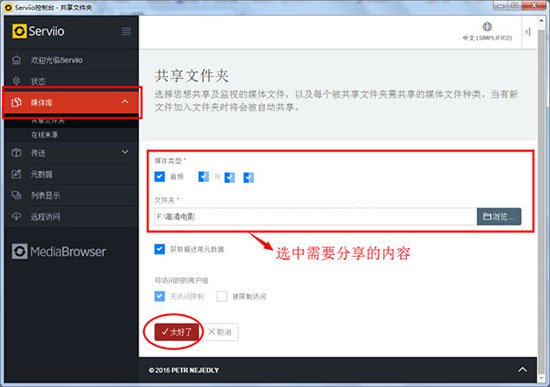Open the globe language selector 中文 (SIMPLIFIED)
This screenshot has height=387, width=550.
(487, 31)
